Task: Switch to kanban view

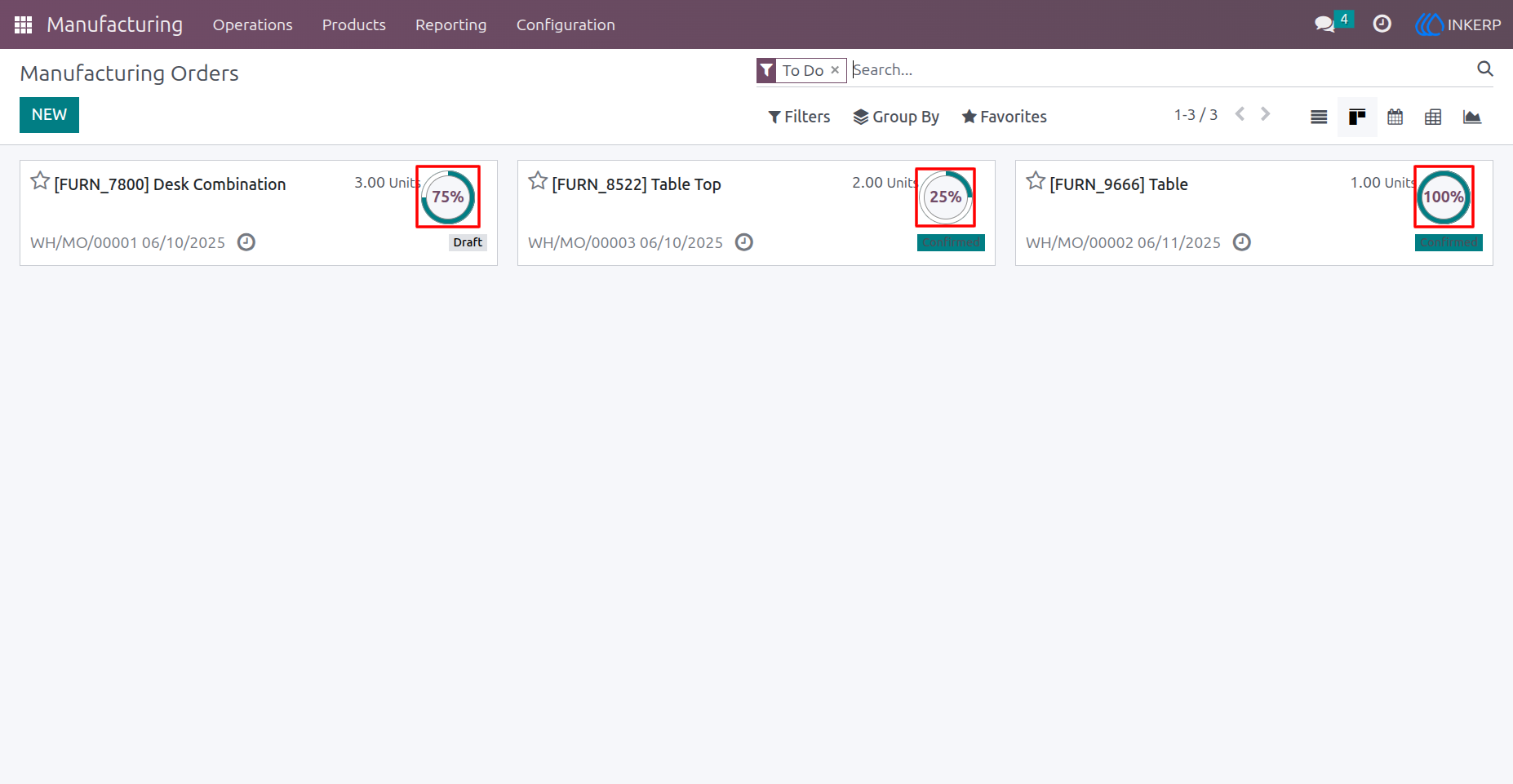Action: pos(1357,117)
